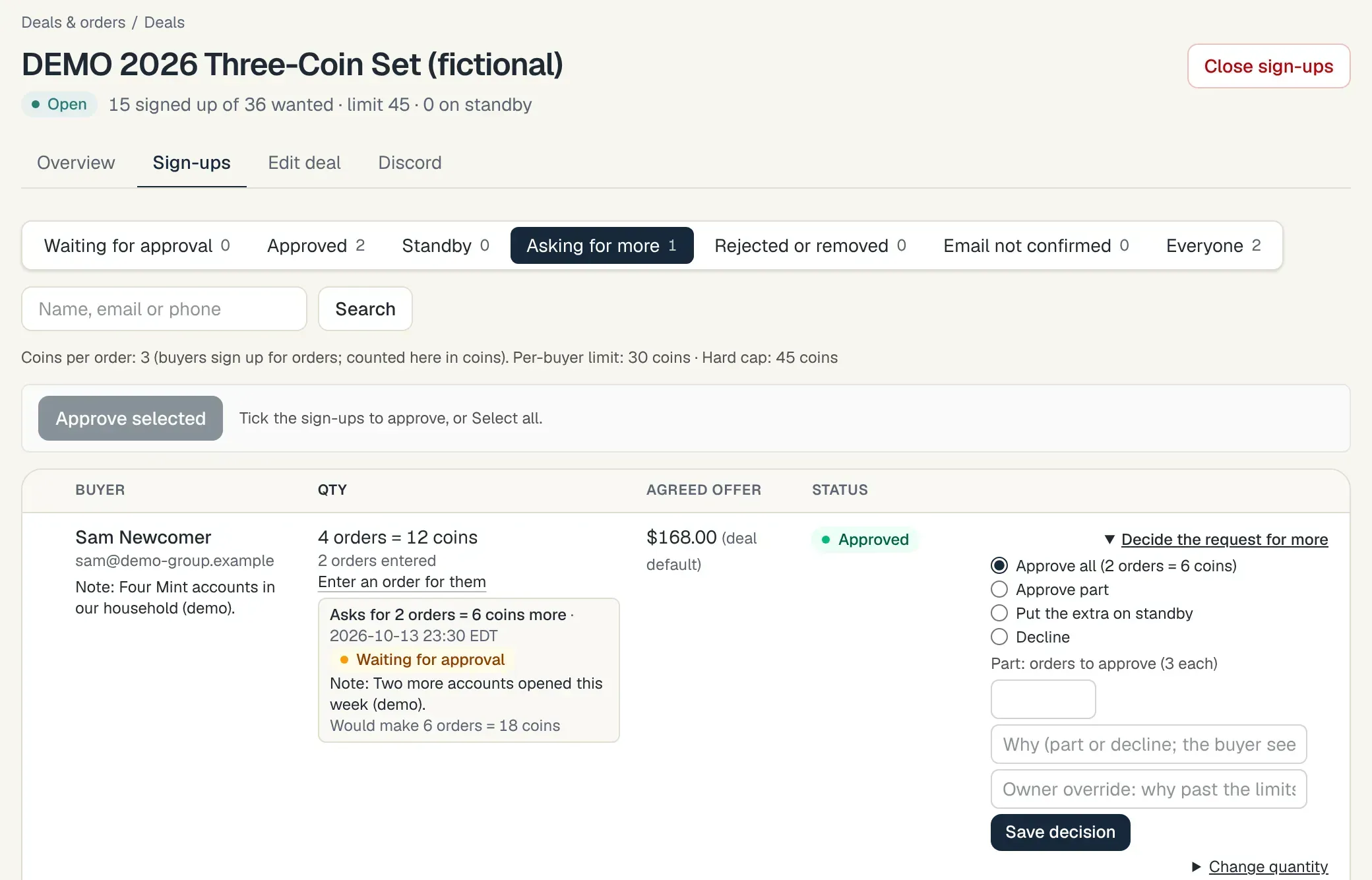This screenshot has height=880, width=1372.
Task: Click the green Approved status pill
Action: 865,539
